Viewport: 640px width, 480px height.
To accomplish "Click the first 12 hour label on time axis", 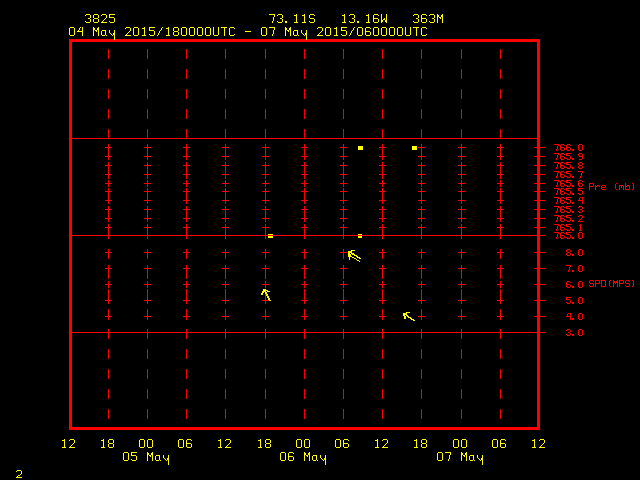I will pos(68,444).
